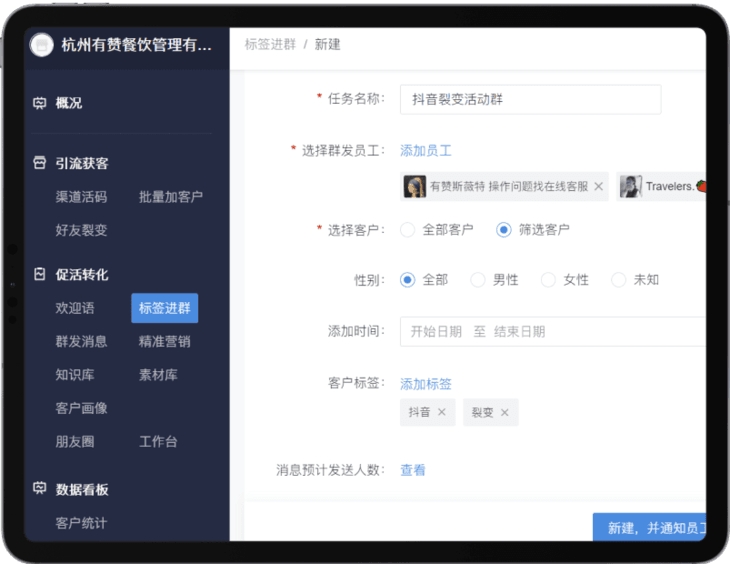The height and width of the screenshot is (564, 730).
Task: Click the 引流获客 section icon
Action: (x=40, y=163)
